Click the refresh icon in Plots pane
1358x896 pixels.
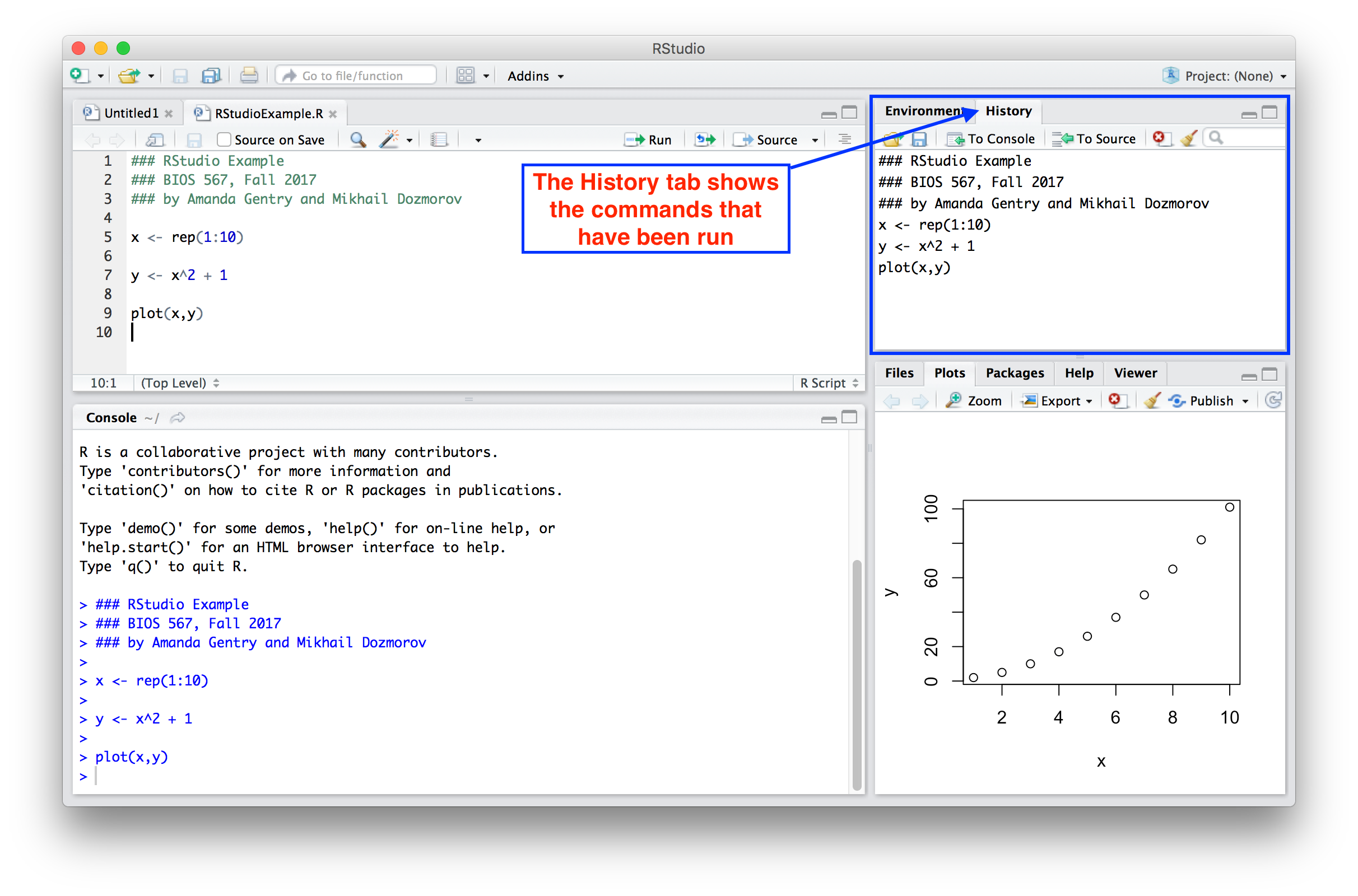point(1273,400)
